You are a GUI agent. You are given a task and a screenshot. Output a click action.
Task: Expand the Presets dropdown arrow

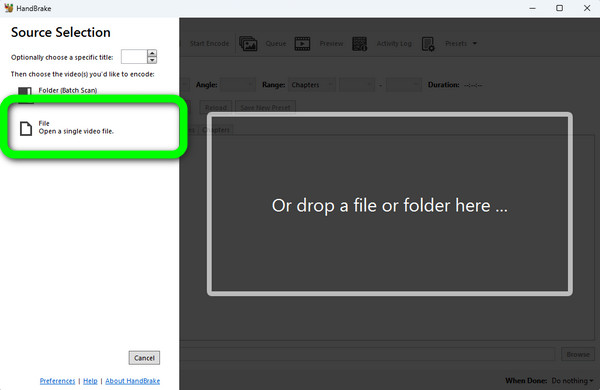point(474,44)
